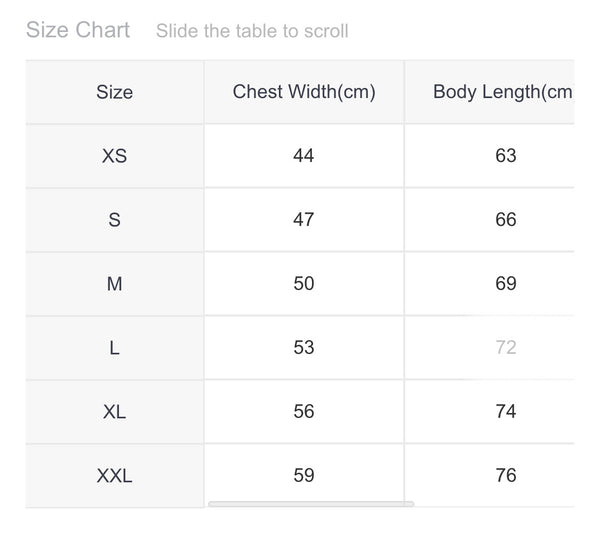Click the XL size row label

115,412
